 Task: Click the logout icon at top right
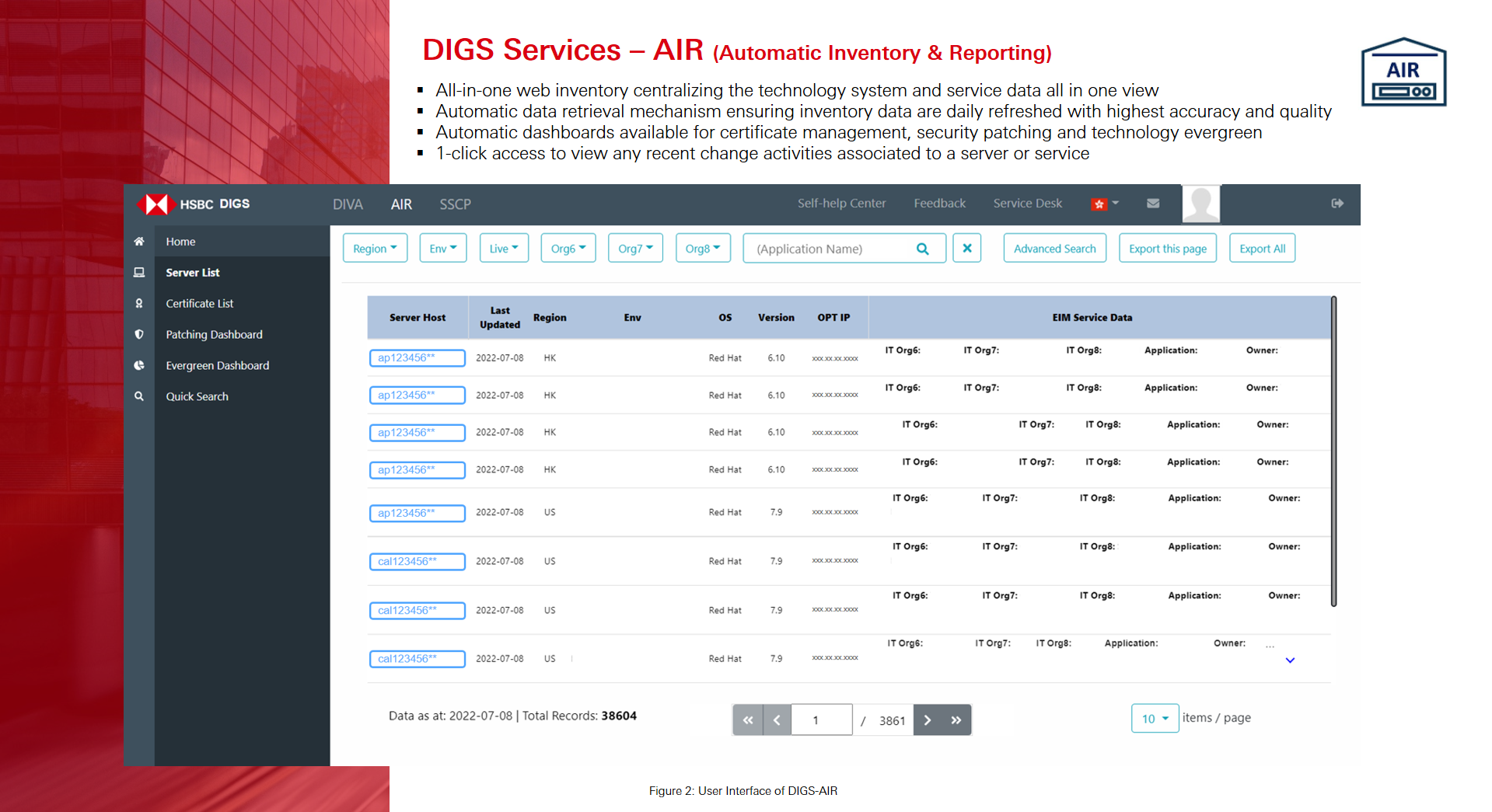[x=1337, y=204]
